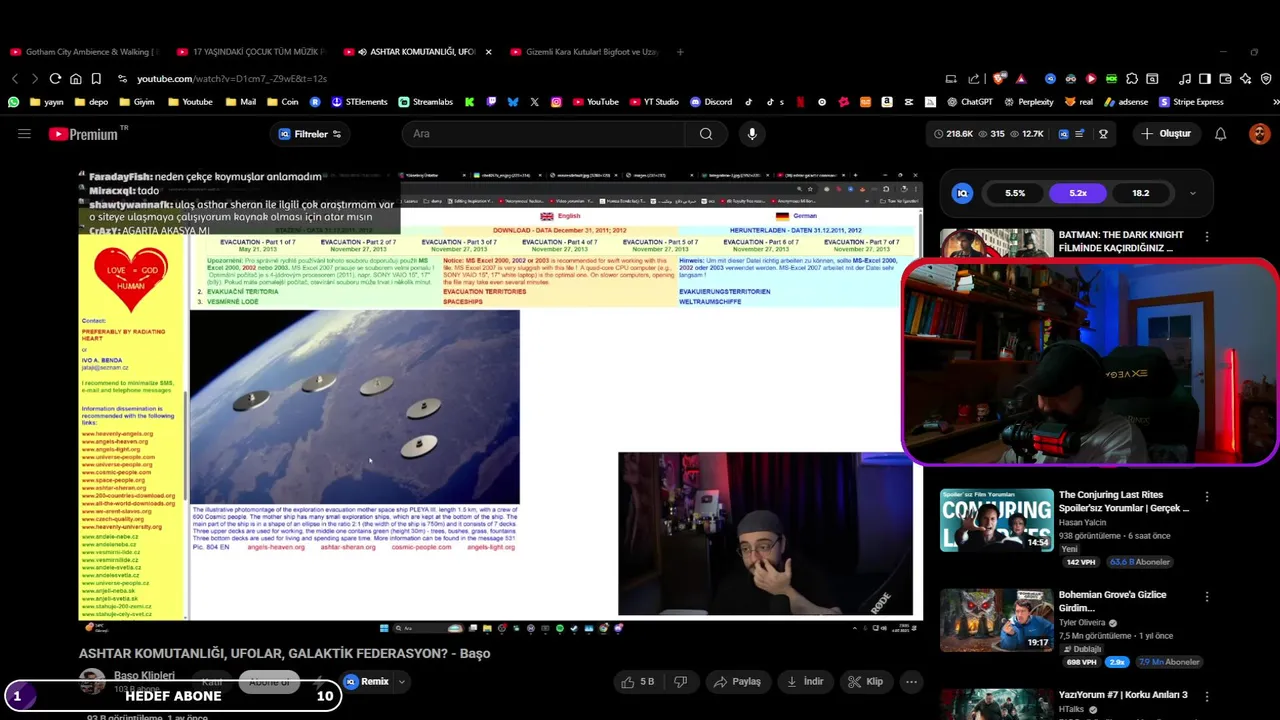The image size is (1280, 720).
Task: Go back with the browser back arrow
Action: (15, 78)
